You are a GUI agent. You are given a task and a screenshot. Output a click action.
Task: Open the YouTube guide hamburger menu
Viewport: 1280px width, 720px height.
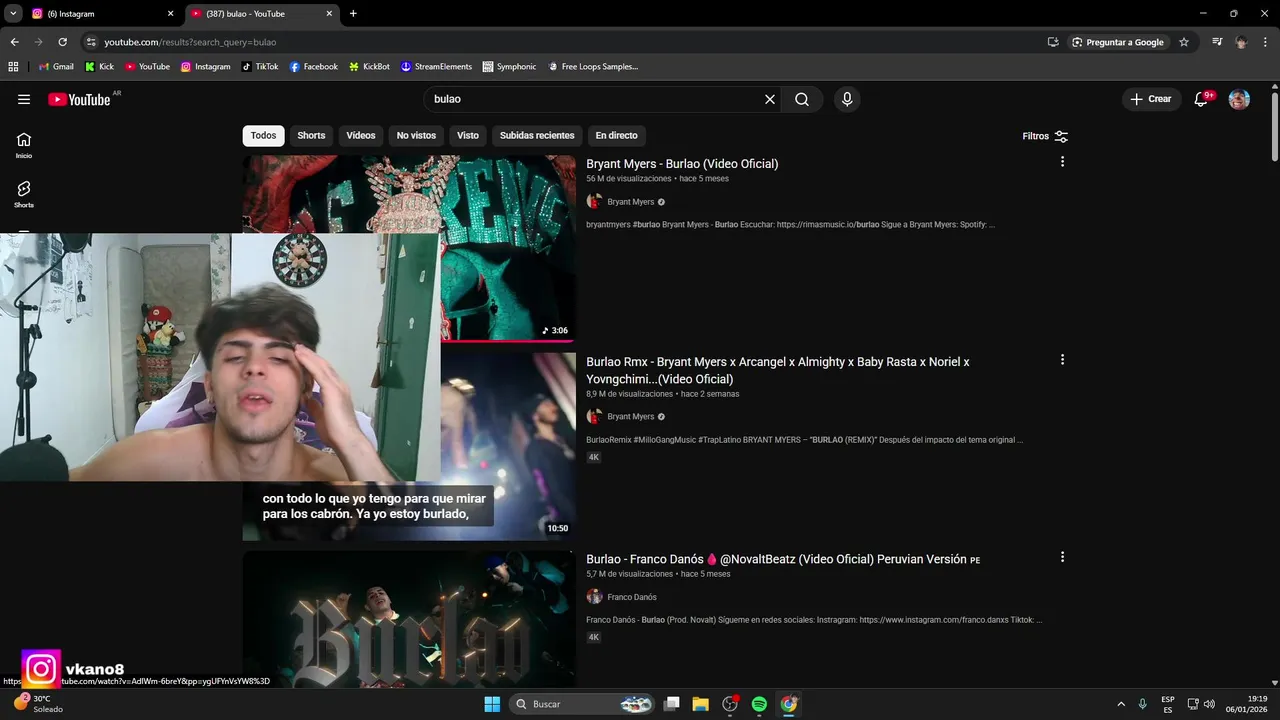point(24,99)
